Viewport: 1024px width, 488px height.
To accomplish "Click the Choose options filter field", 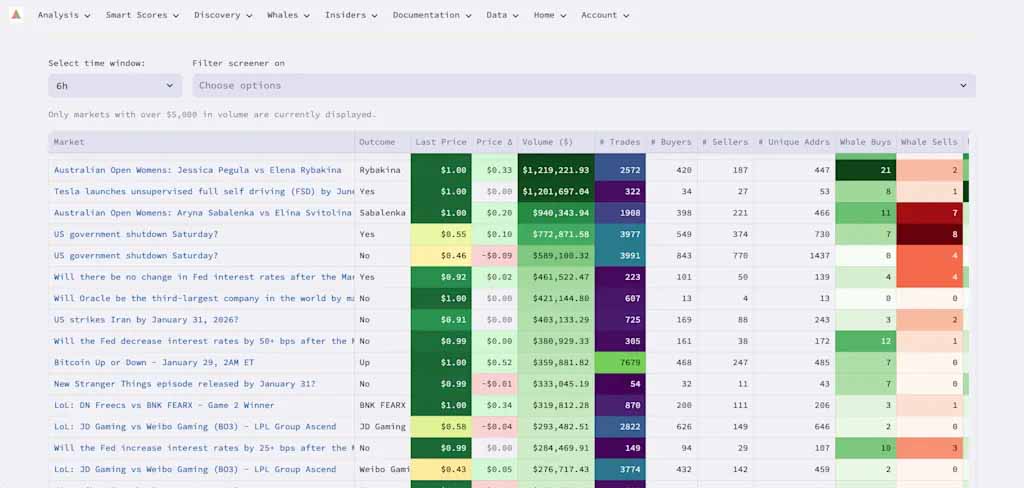I will tap(584, 86).
